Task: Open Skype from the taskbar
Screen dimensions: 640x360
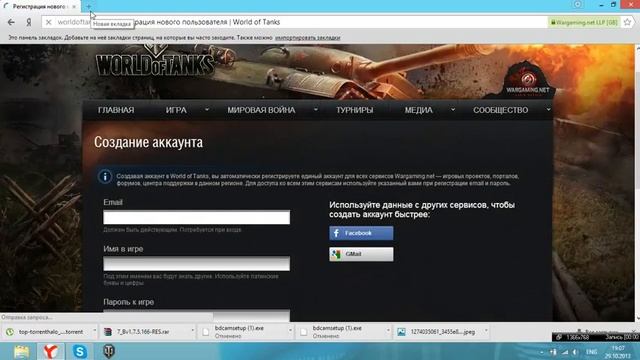Action: 80,351
